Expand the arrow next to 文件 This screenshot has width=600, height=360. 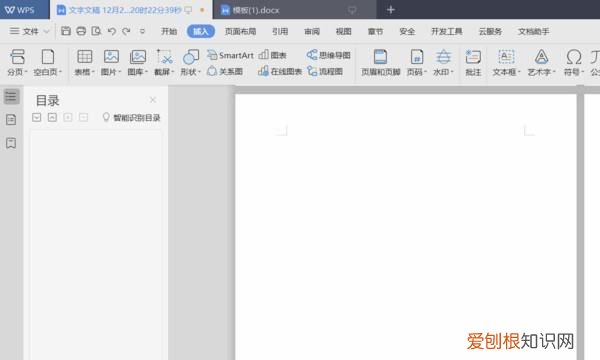(47, 31)
